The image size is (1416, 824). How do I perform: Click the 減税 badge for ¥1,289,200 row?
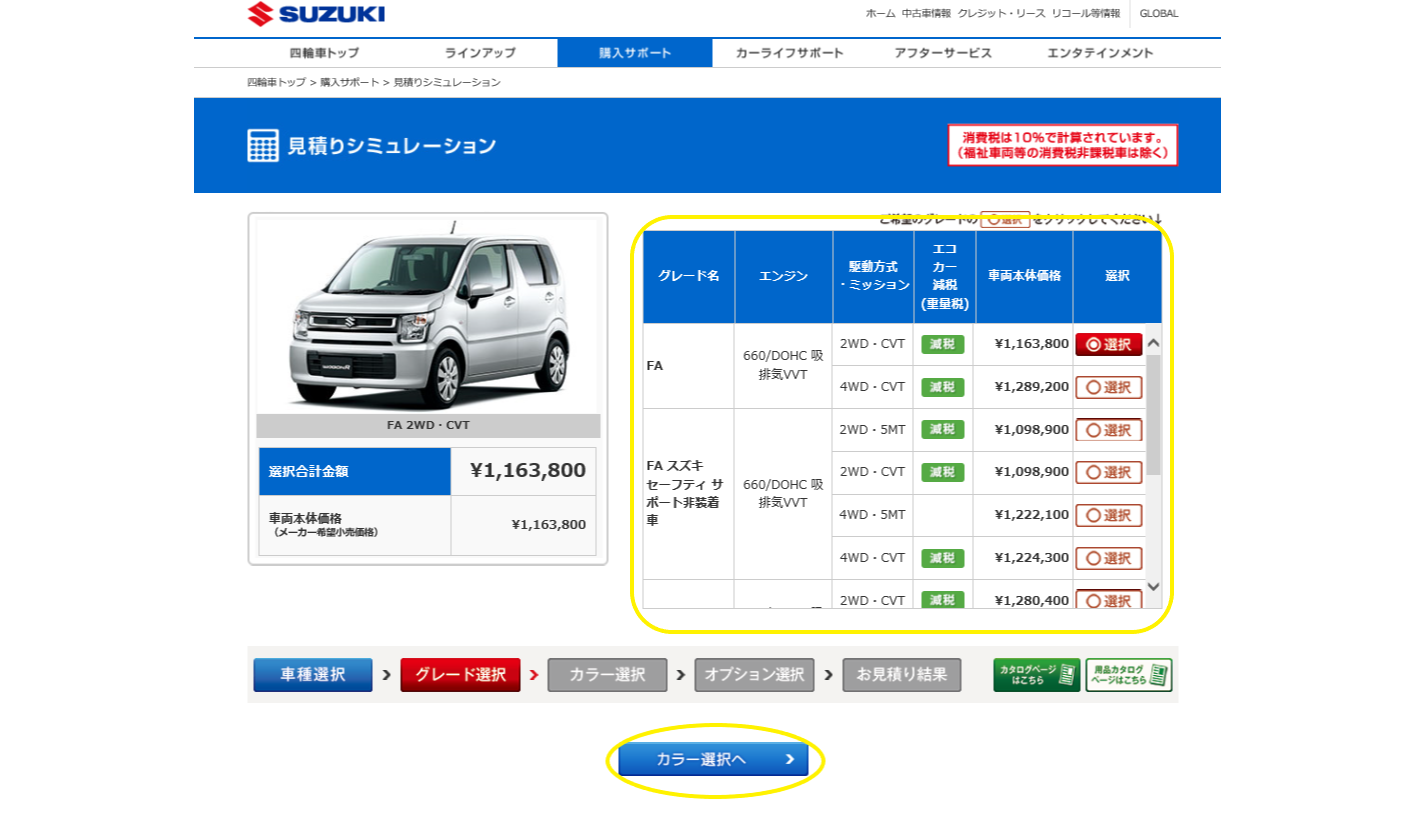click(x=943, y=387)
